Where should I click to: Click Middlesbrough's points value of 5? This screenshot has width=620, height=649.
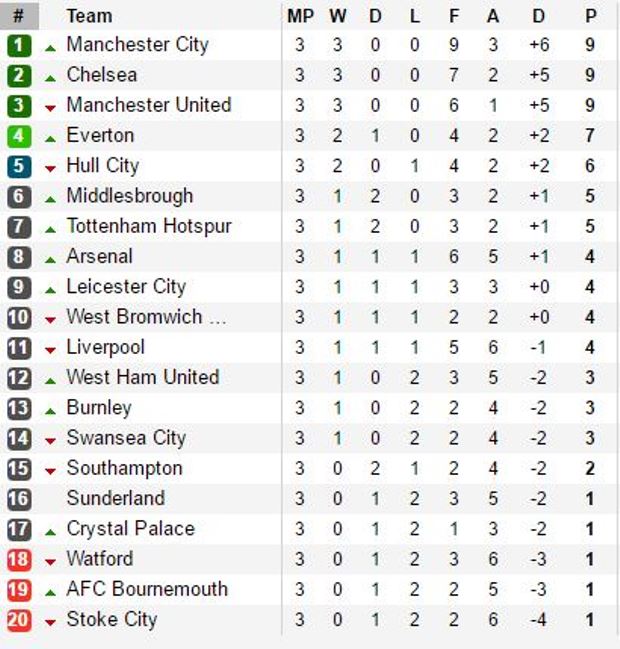point(590,197)
